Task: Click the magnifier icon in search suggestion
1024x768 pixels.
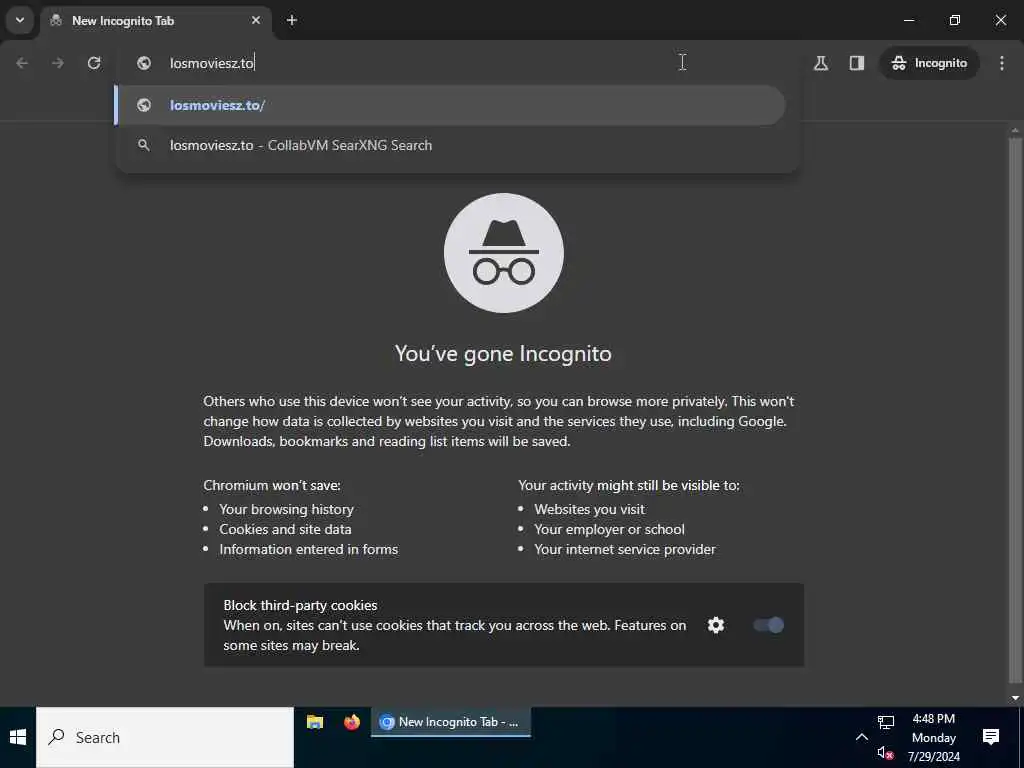Action: [144, 145]
